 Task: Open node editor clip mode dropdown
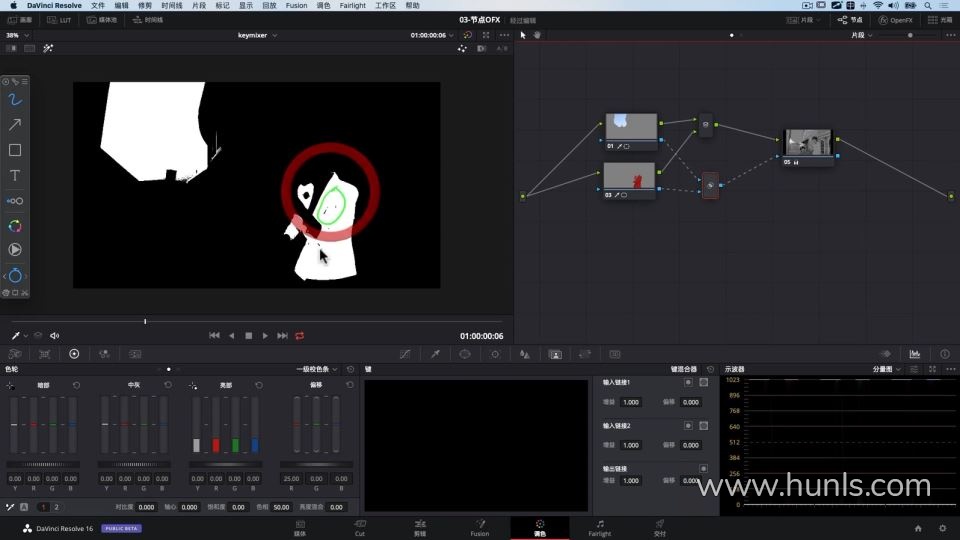(x=861, y=36)
